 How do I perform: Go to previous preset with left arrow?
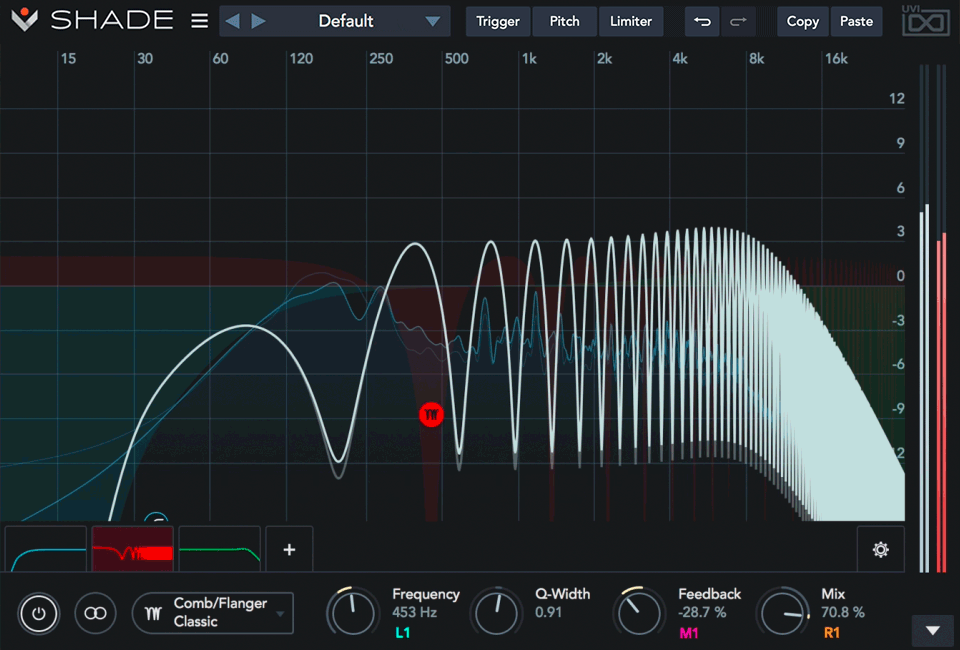coord(233,21)
